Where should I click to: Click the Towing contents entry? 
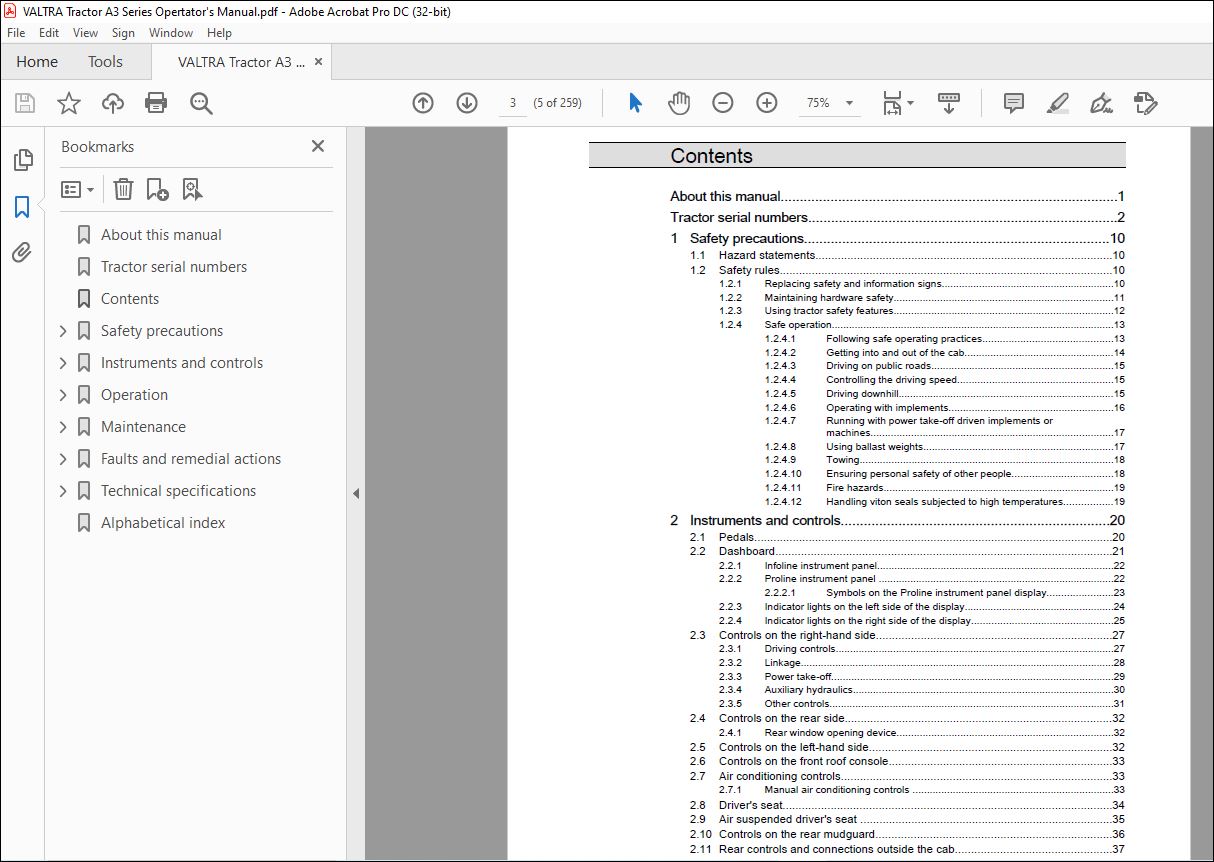click(843, 460)
